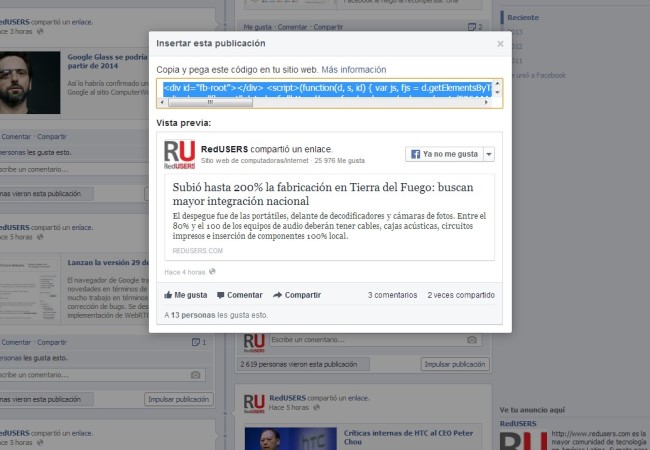Click the background Me gusta link near the top
650x450 pixels.
pos(258,27)
